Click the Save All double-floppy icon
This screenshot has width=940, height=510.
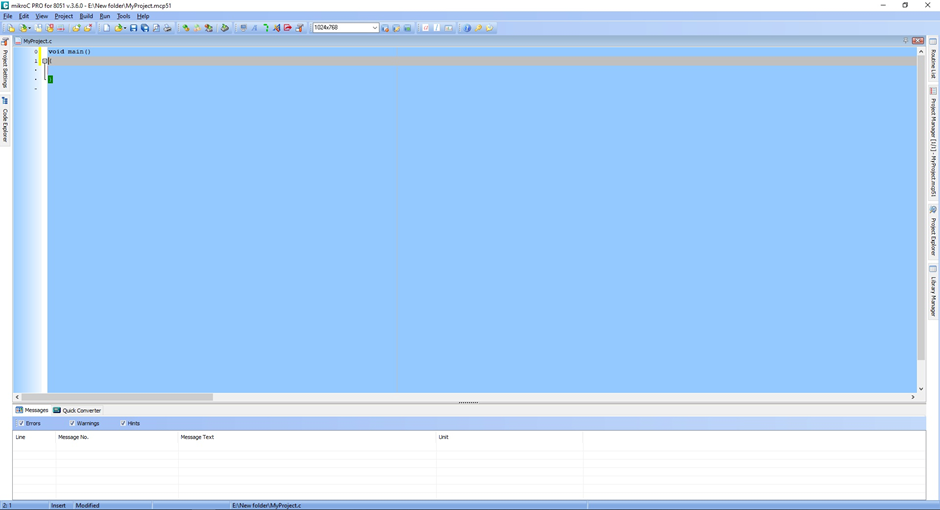[144, 28]
